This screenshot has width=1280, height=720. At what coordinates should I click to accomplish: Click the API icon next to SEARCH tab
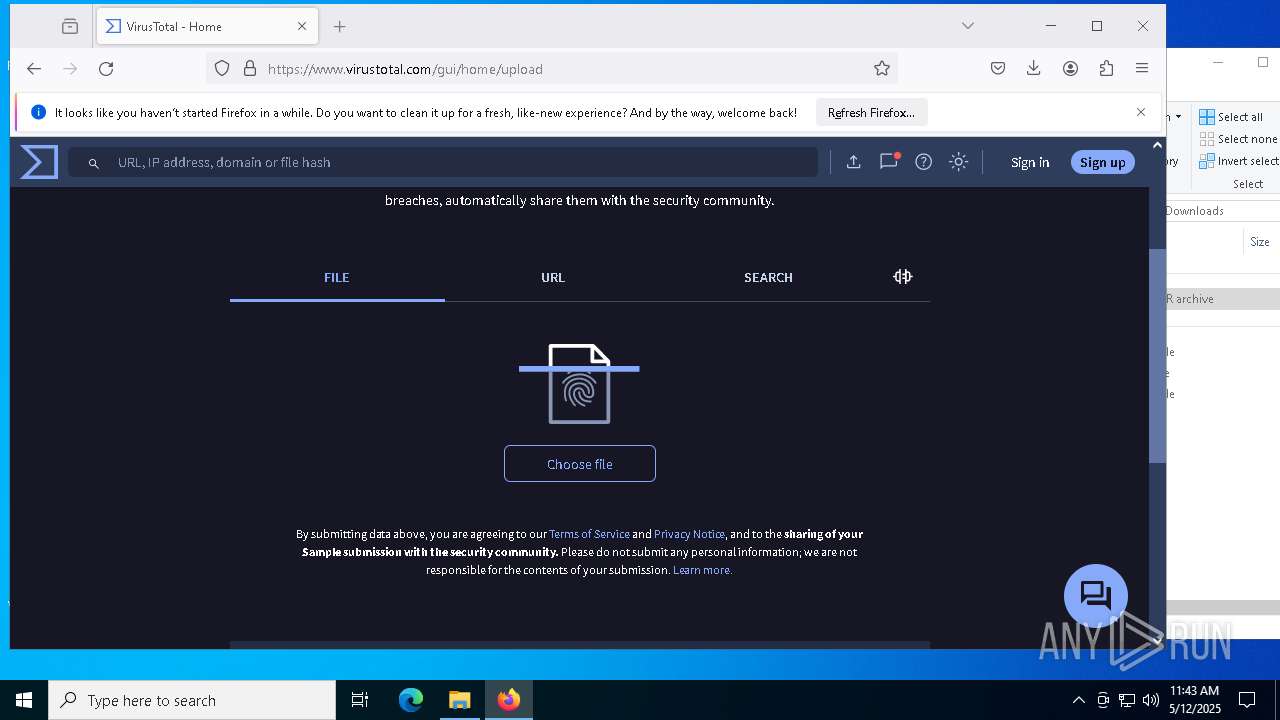(903, 277)
